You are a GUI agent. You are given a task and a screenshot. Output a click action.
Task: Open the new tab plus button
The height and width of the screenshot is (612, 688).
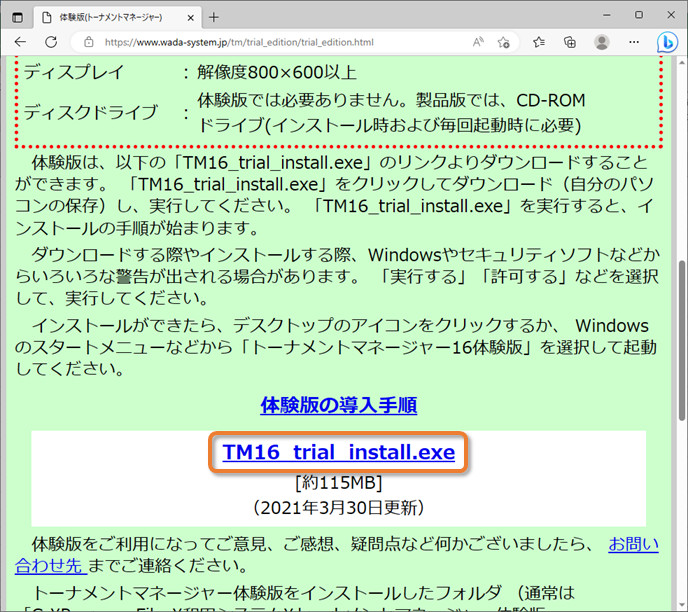(x=214, y=17)
